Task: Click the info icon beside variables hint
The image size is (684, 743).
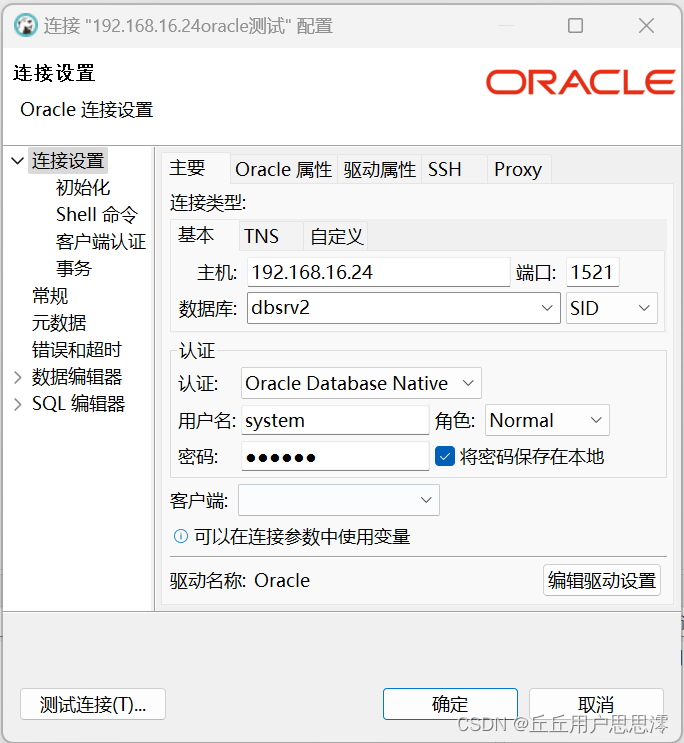Action: (x=181, y=536)
